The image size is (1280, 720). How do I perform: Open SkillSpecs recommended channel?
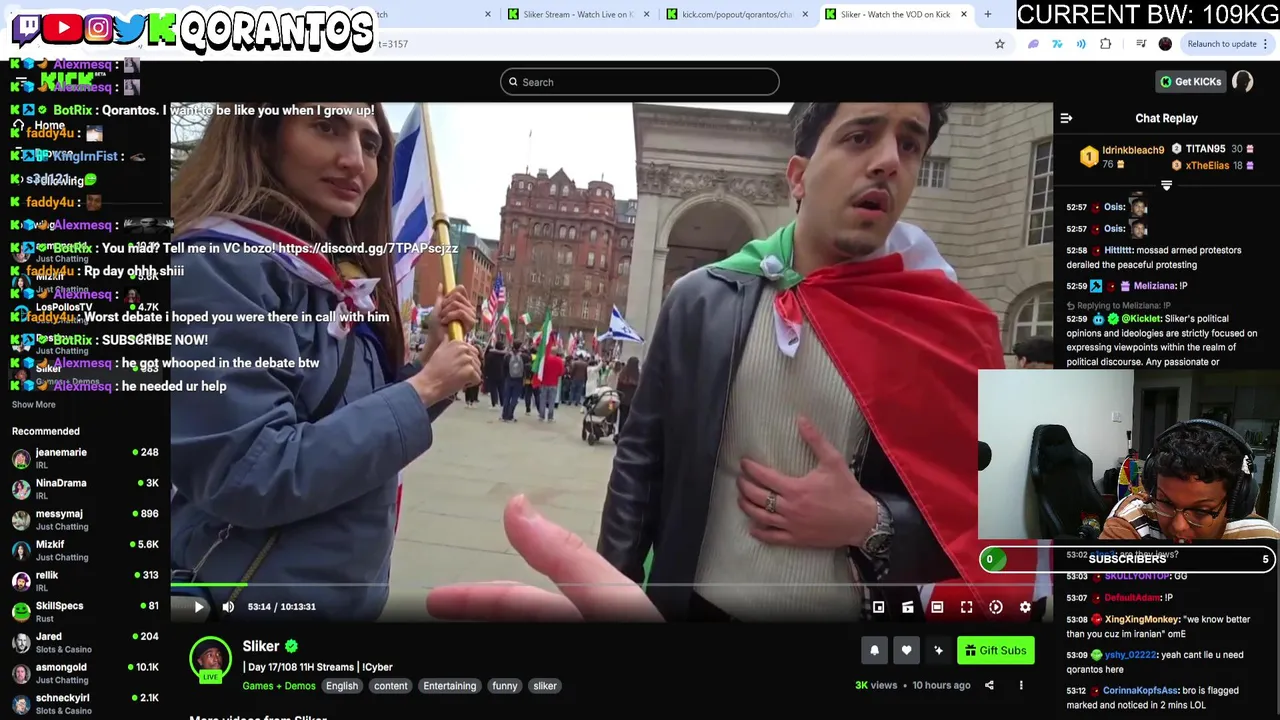tap(85, 611)
